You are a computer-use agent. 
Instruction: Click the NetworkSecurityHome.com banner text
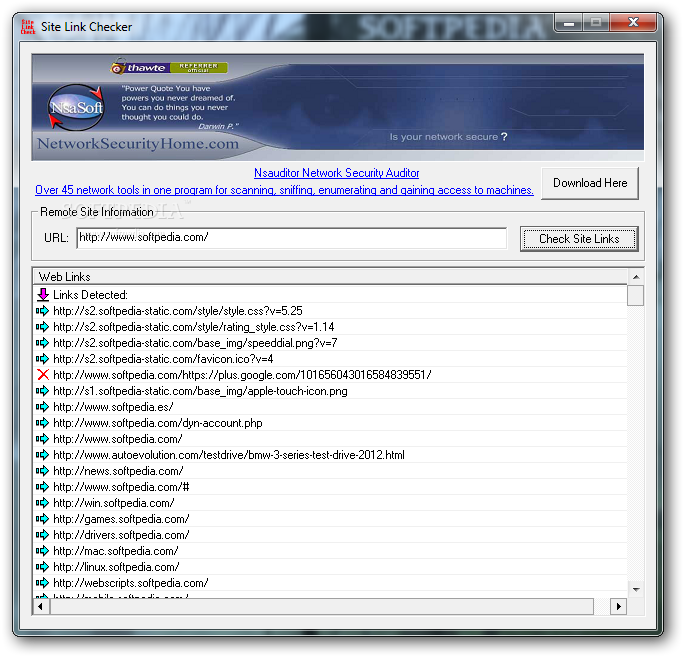click(138, 144)
